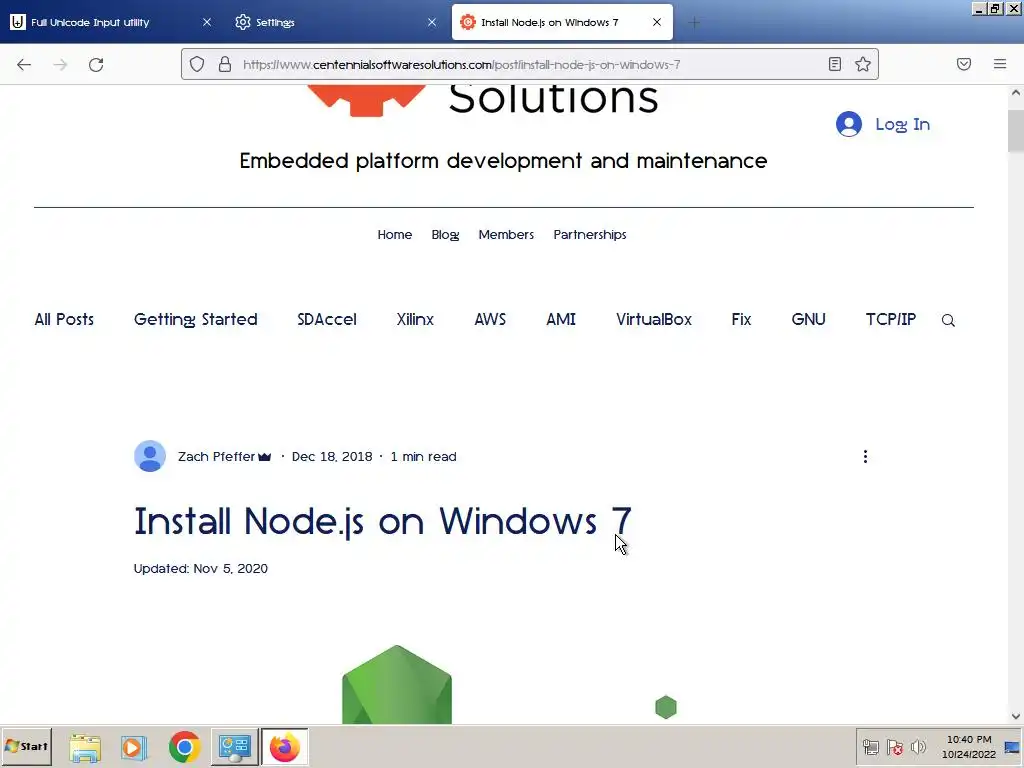The height and width of the screenshot is (768, 1024).
Task: Open the Xilinx category
Action: [415, 319]
